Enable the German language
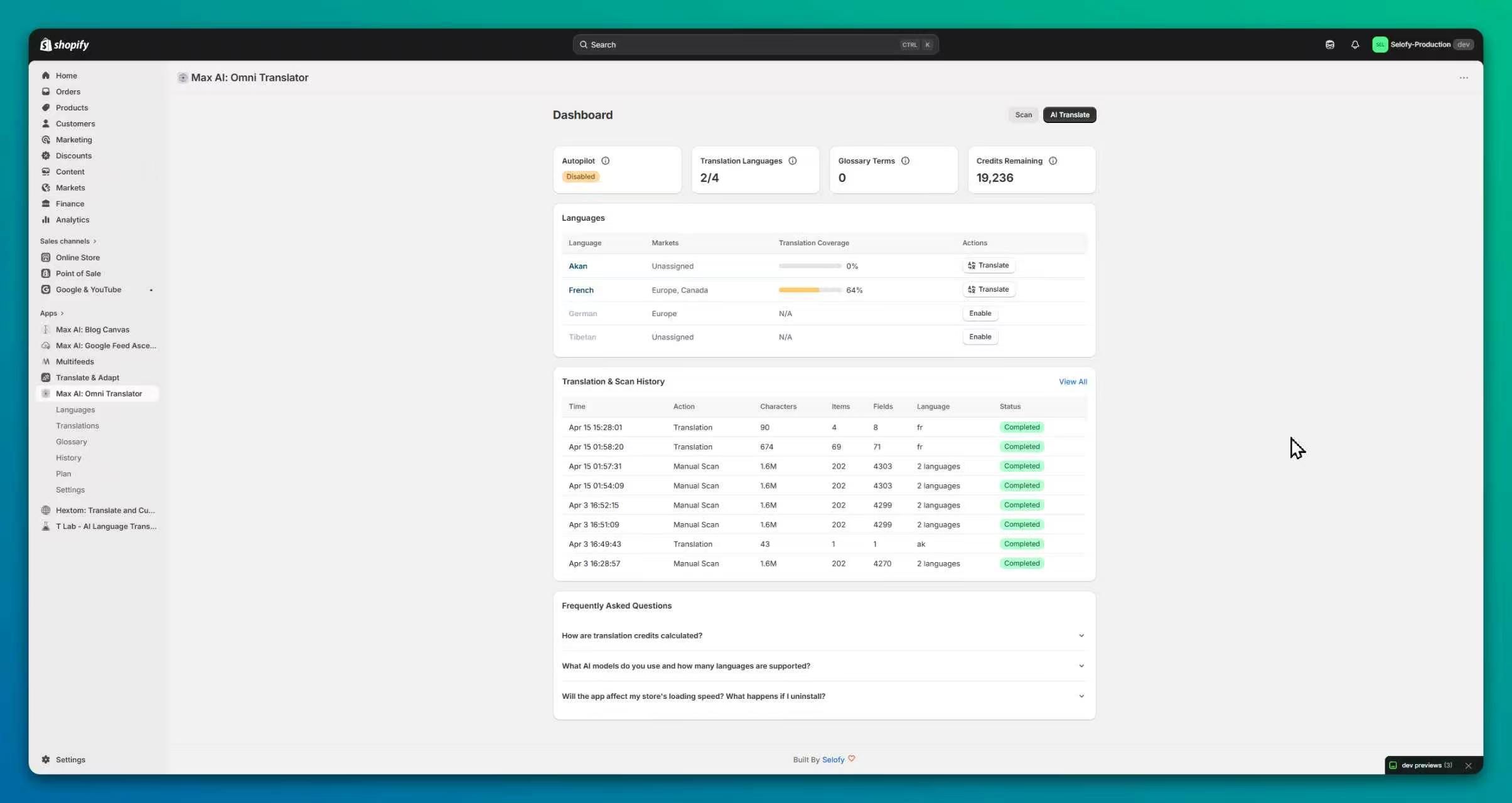 point(980,313)
